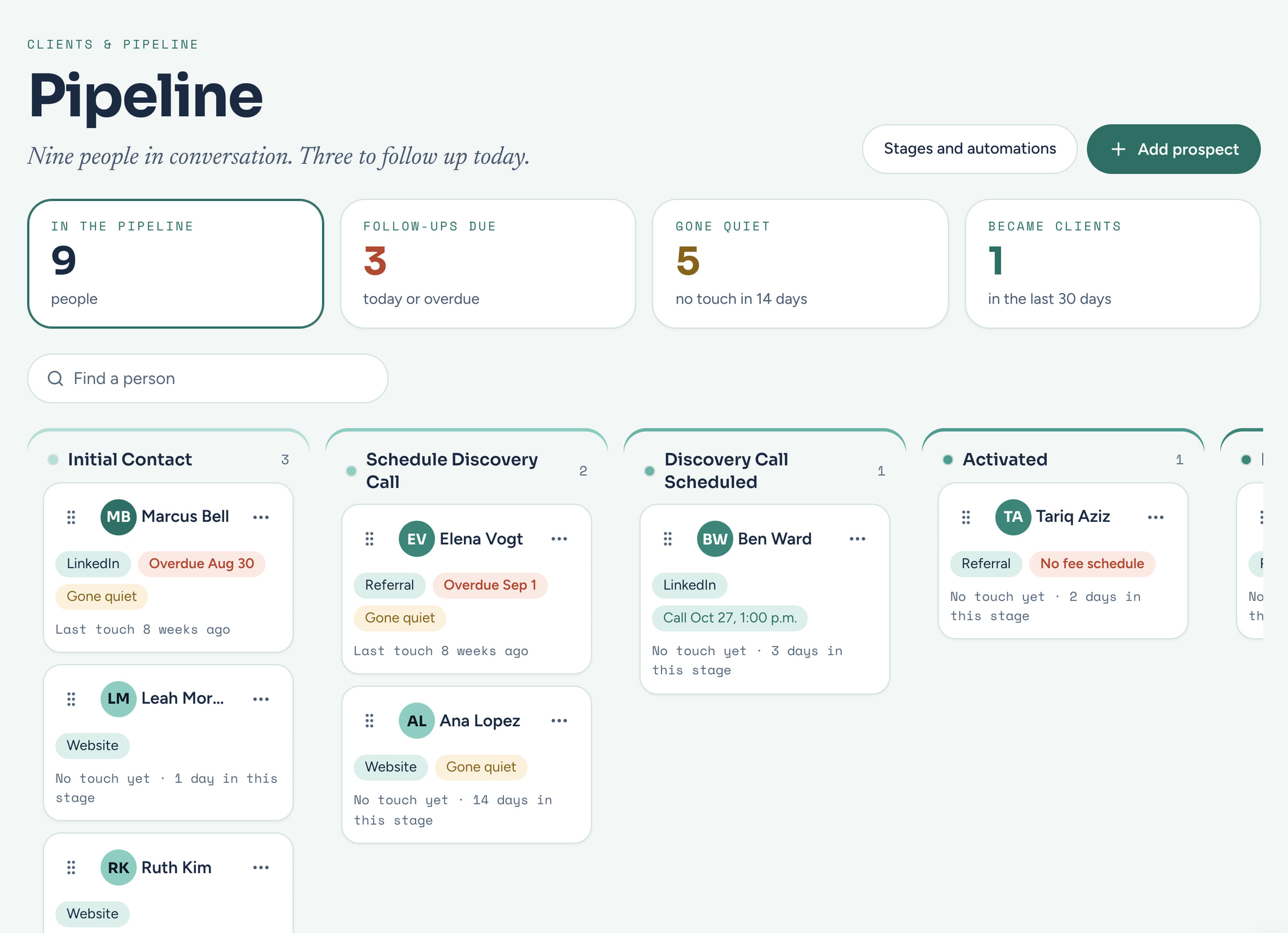Open Ruth Kim's card options menu
Screen dimensions: 1288x933
[260, 867]
